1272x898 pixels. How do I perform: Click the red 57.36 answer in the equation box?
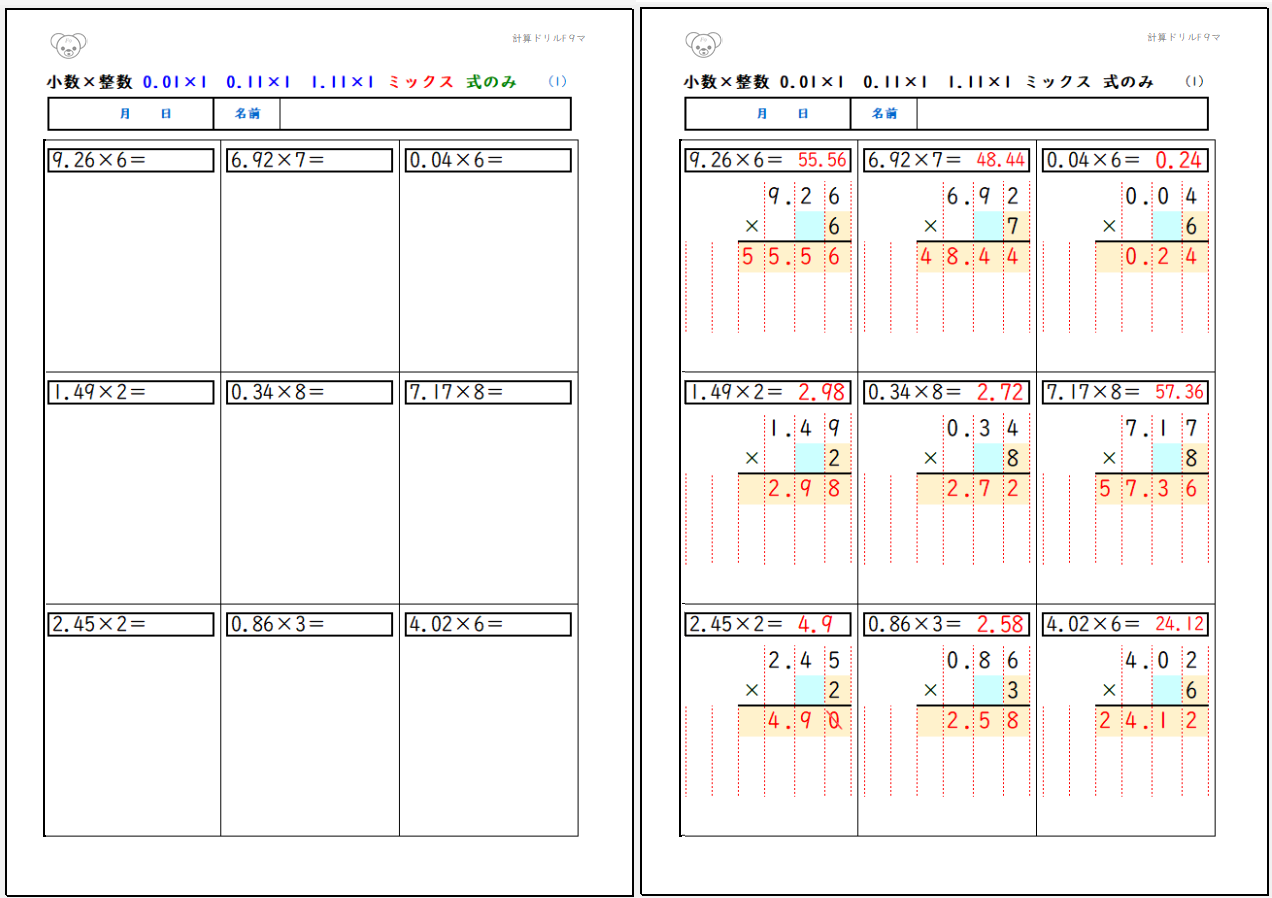coord(1179,393)
